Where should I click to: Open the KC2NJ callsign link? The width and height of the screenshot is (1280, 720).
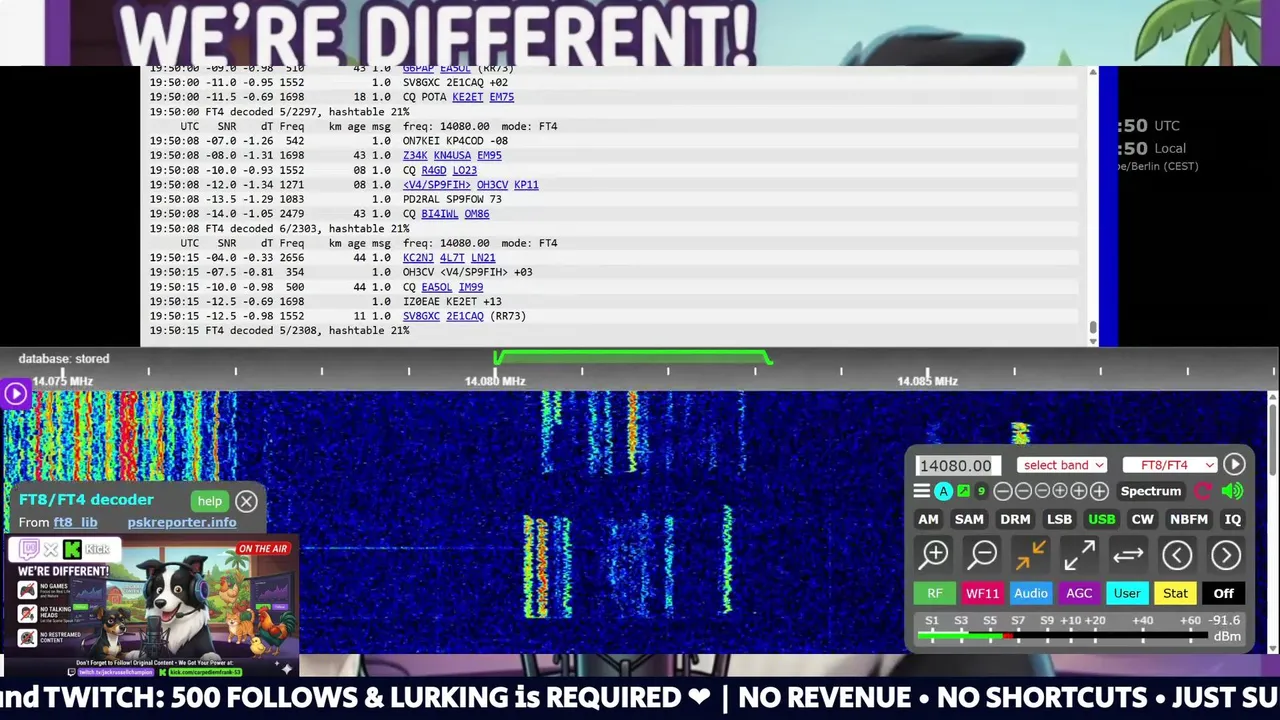pyautogui.click(x=418, y=257)
